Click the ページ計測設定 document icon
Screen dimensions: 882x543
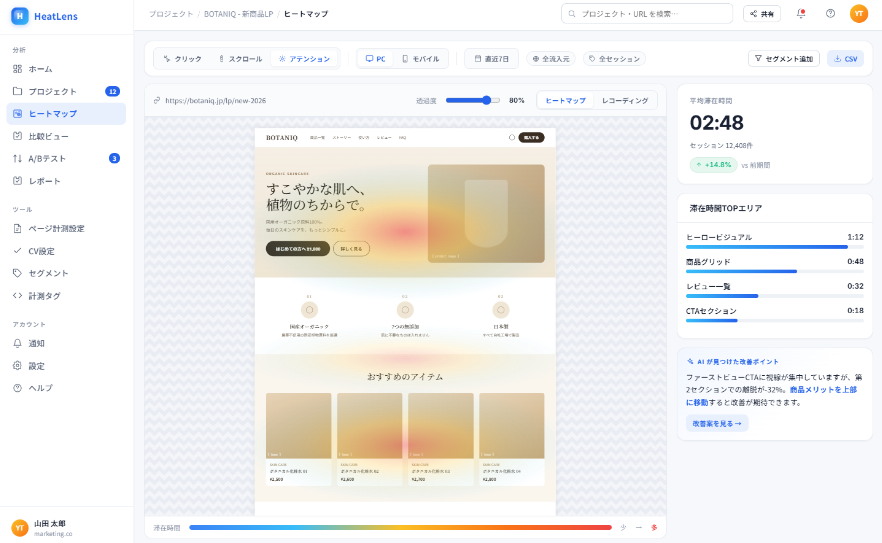(17, 228)
